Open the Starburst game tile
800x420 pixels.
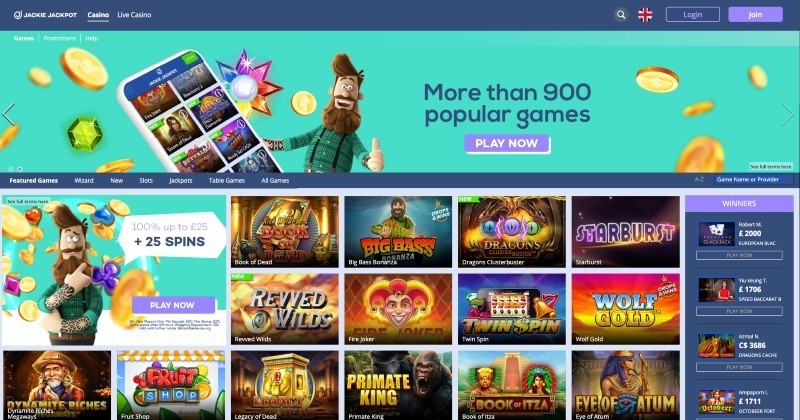click(x=626, y=232)
